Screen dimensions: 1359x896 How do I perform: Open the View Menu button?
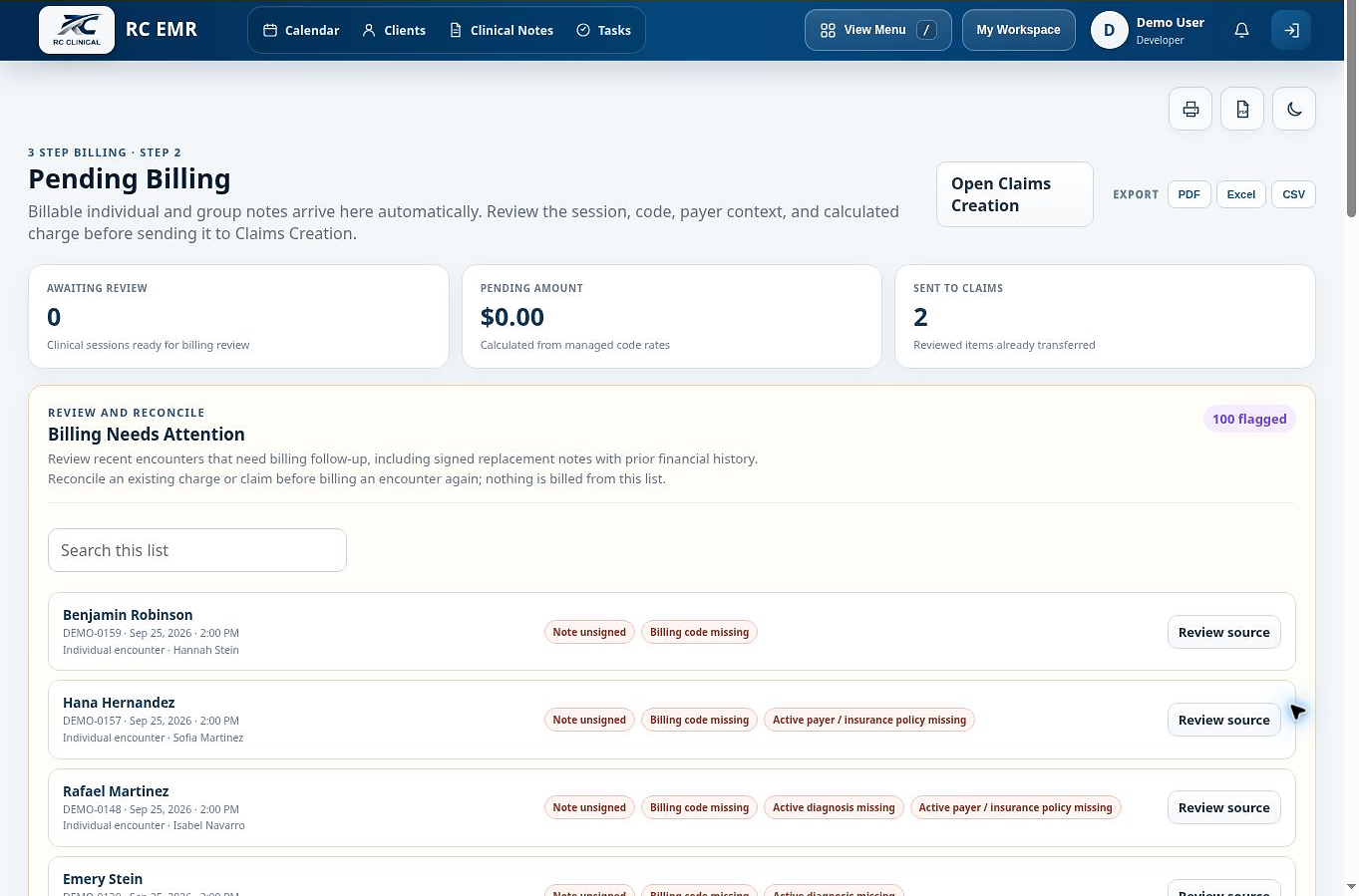point(877,30)
